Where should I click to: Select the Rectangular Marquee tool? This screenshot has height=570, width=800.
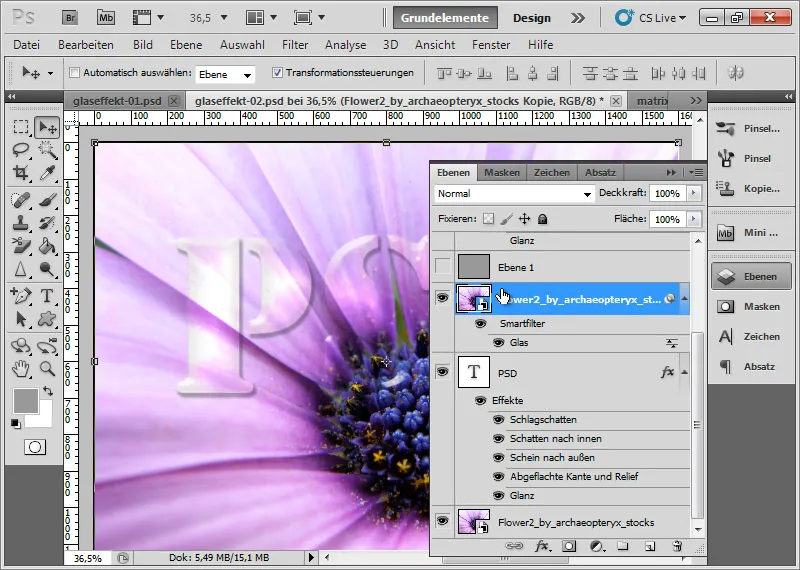pyautogui.click(x=20, y=127)
